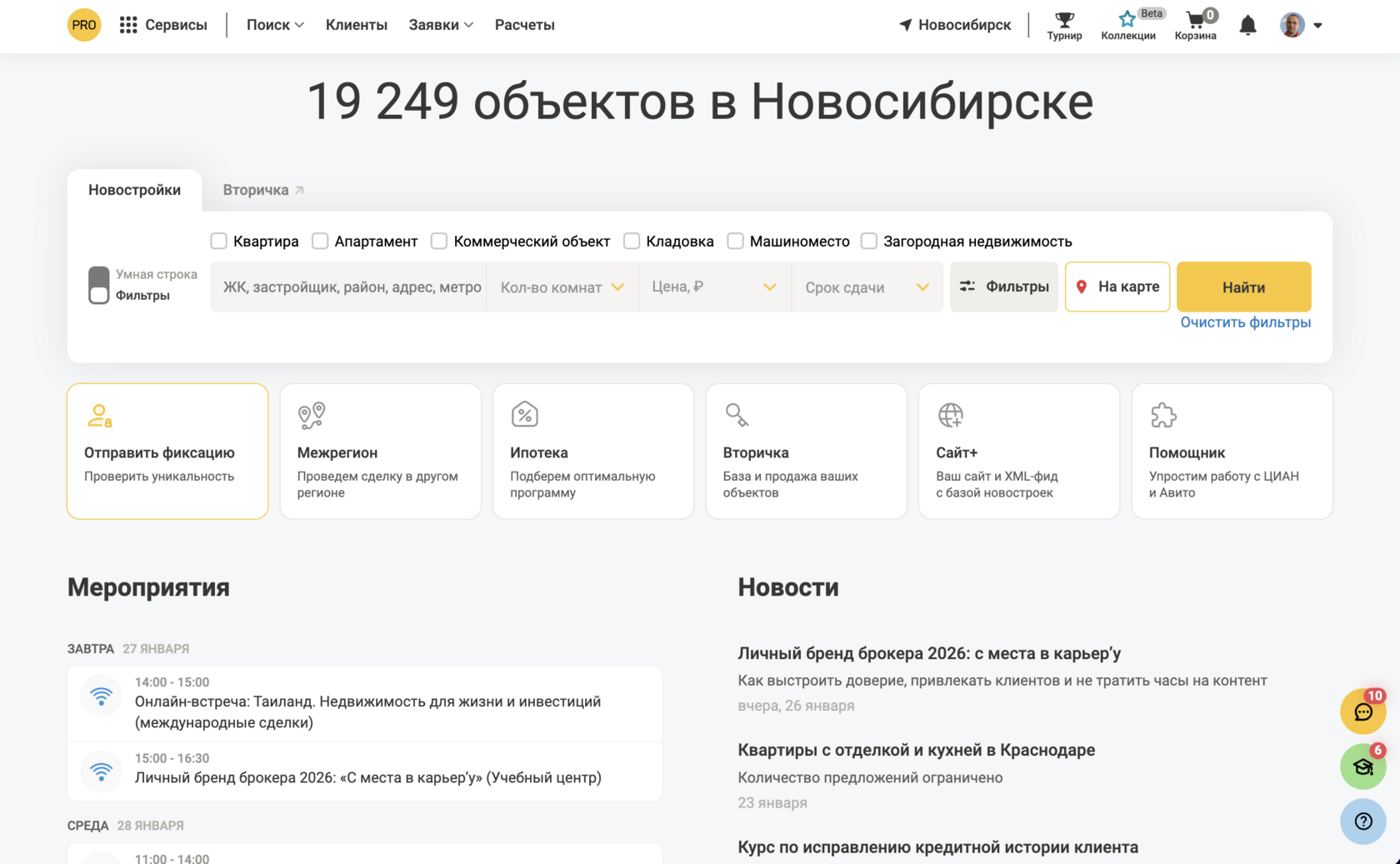1400x864 pixels.
Task: Open the Расчеты menu item
Action: [525, 25]
